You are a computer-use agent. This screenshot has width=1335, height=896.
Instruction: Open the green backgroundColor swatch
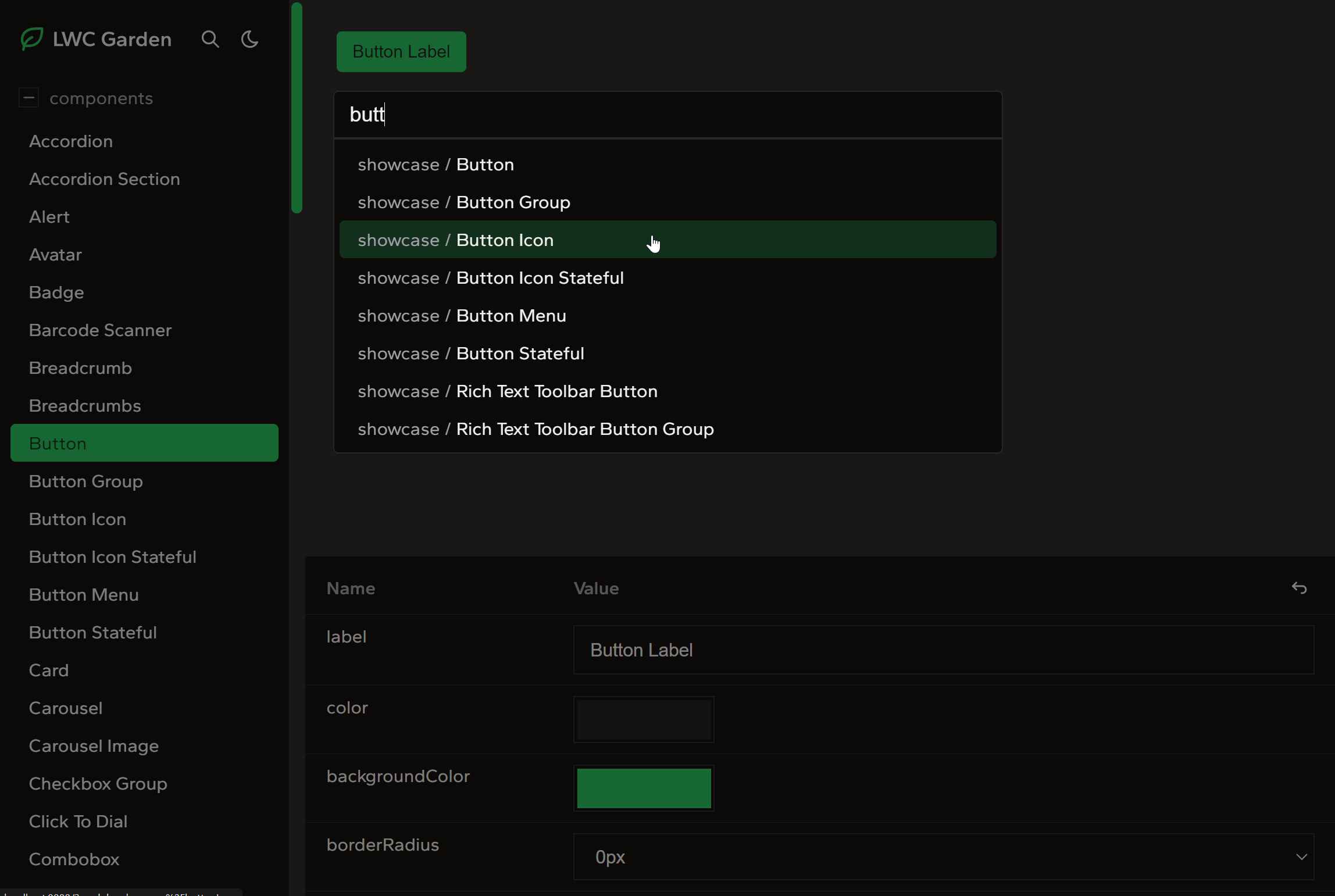click(x=644, y=788)
